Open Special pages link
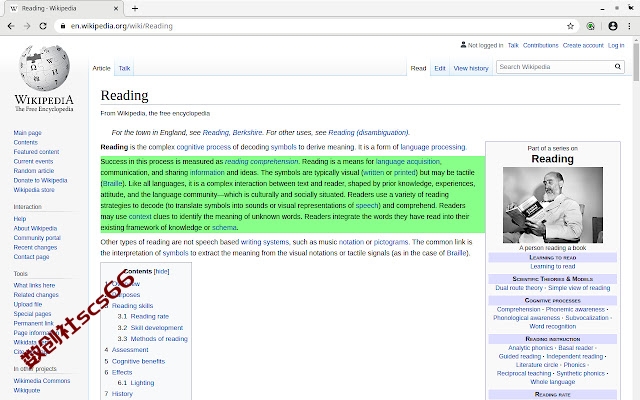 pos(32,314)
